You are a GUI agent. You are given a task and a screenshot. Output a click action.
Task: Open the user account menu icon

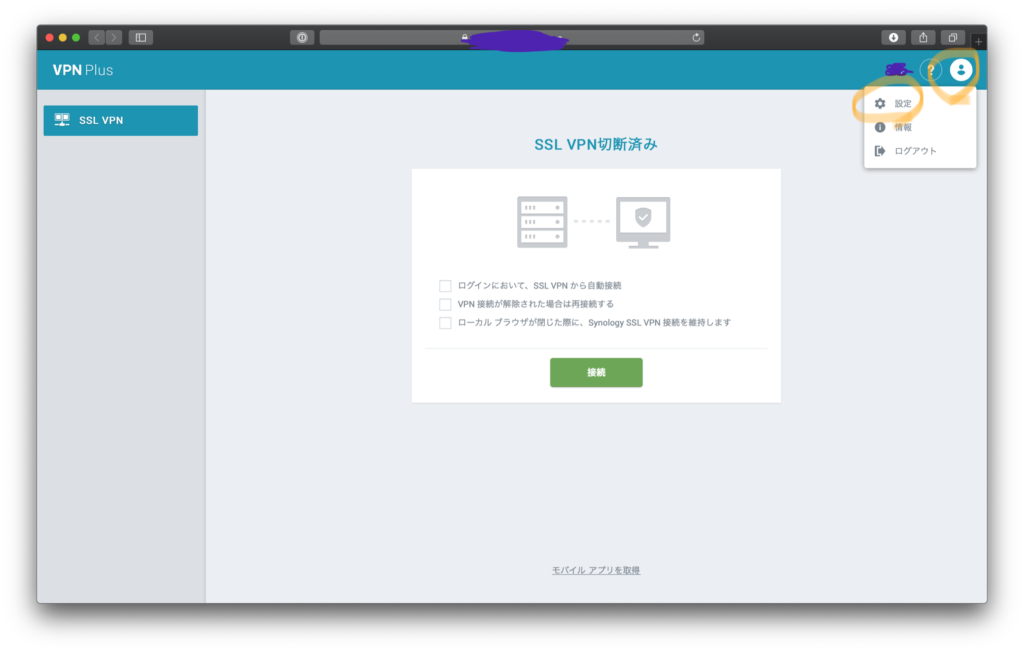961,70
